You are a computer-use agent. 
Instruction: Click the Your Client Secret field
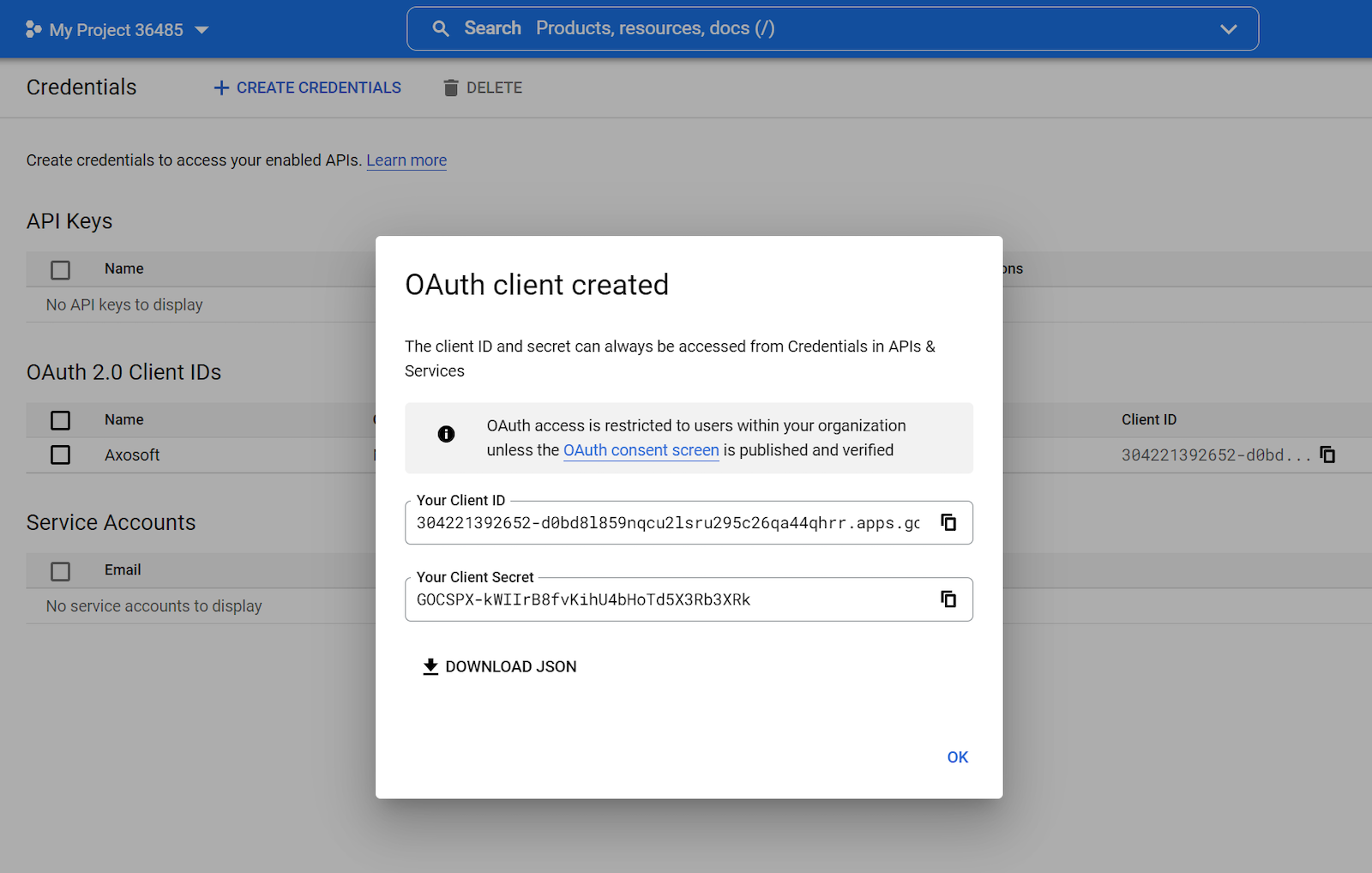pyautogui.click(x=689, y=599)
